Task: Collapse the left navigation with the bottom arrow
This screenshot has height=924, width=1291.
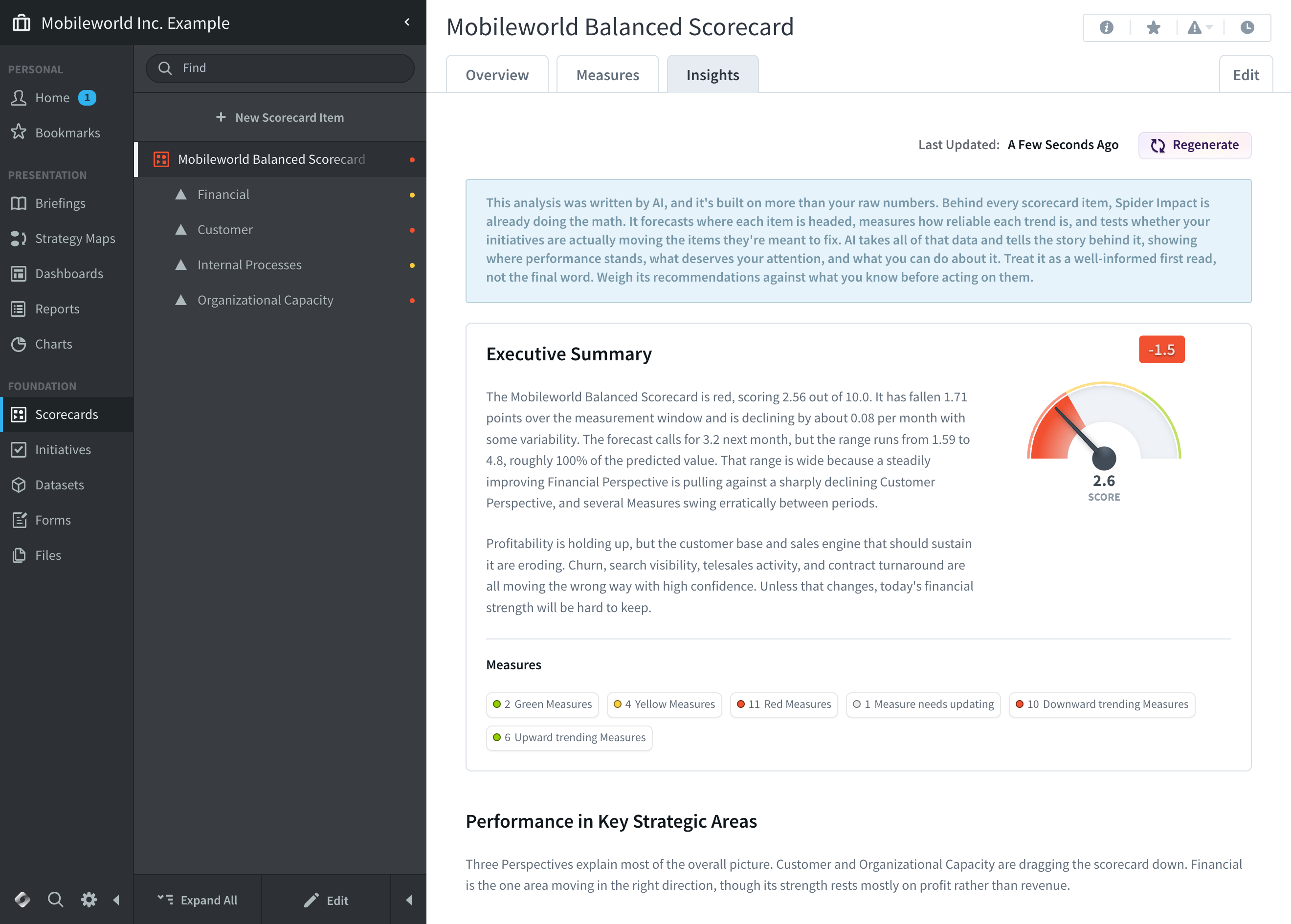Action: (117, 900)
